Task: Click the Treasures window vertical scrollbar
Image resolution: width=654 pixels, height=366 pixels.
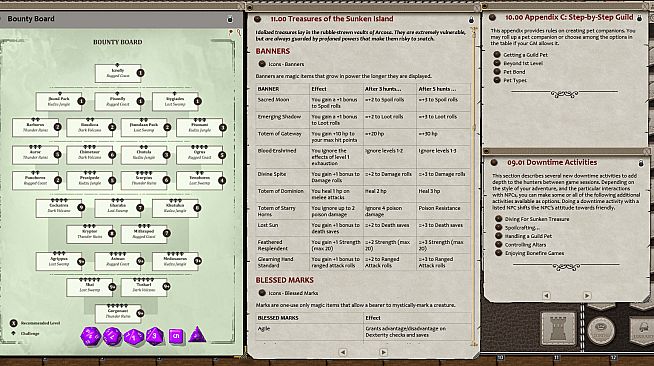Action: (474, 186)
